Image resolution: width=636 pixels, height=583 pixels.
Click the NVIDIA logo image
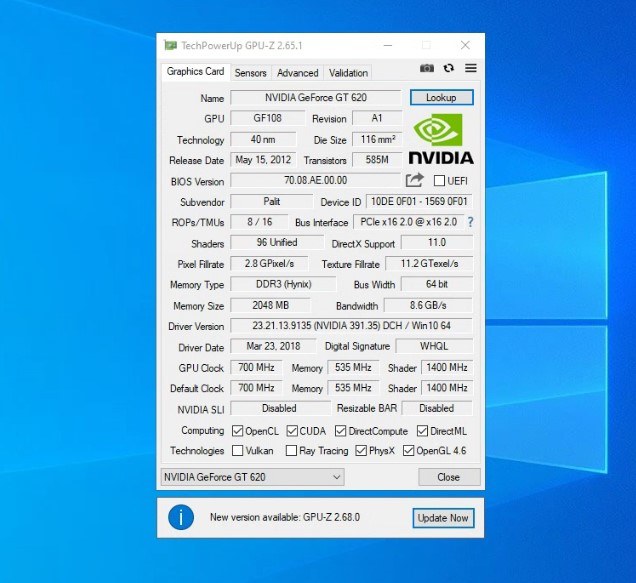(441, 139)
